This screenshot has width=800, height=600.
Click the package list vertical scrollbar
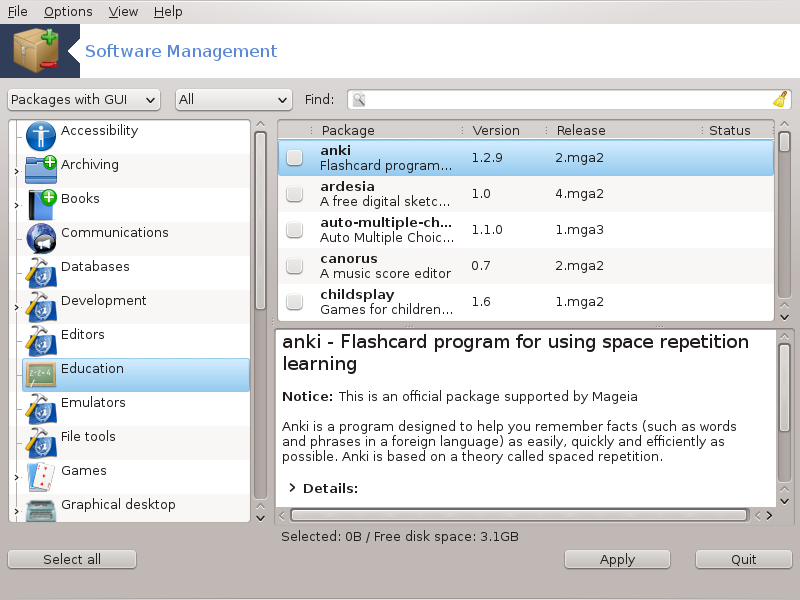pos(784,141)
